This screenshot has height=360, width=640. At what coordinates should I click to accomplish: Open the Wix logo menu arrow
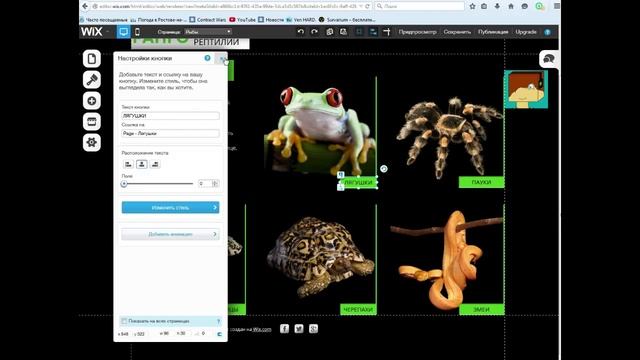[108, 32]
